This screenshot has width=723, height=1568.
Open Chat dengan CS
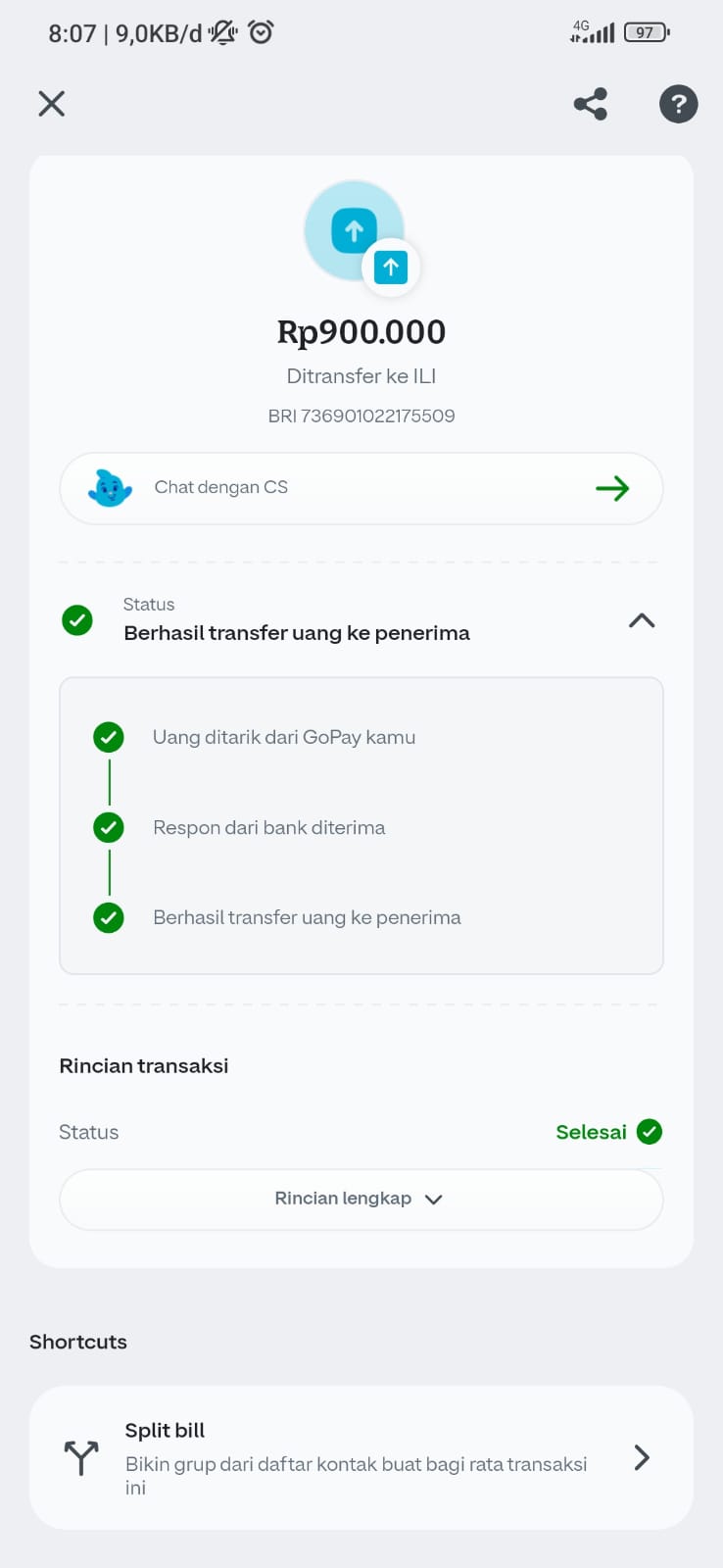click(x=221, y=487)
